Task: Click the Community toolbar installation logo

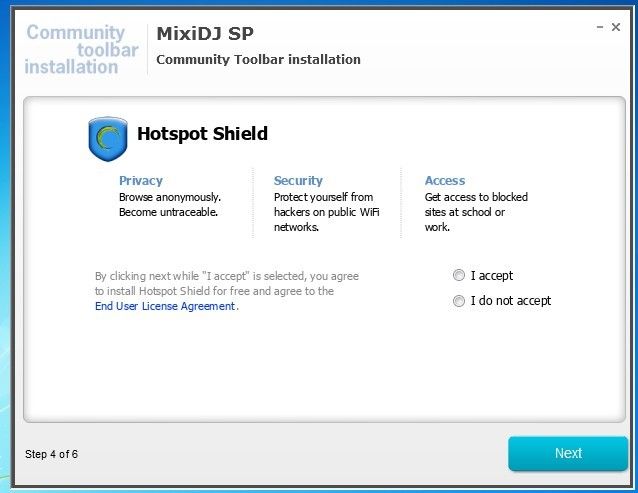Action: pyautogui.click(x=81, y=50)
